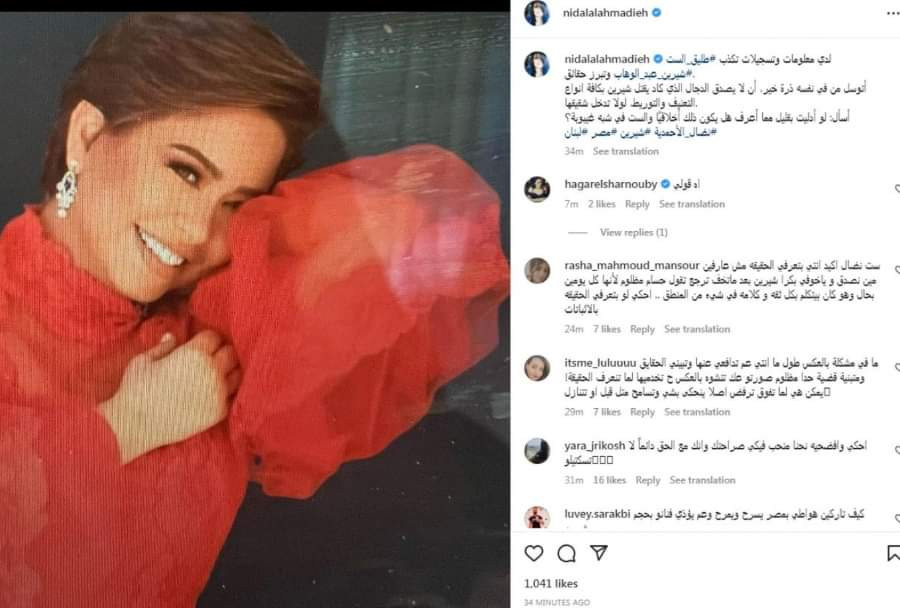This screenshot has width=900, height=608.
Task: View the 1,041 likes list
Action: 551,583
